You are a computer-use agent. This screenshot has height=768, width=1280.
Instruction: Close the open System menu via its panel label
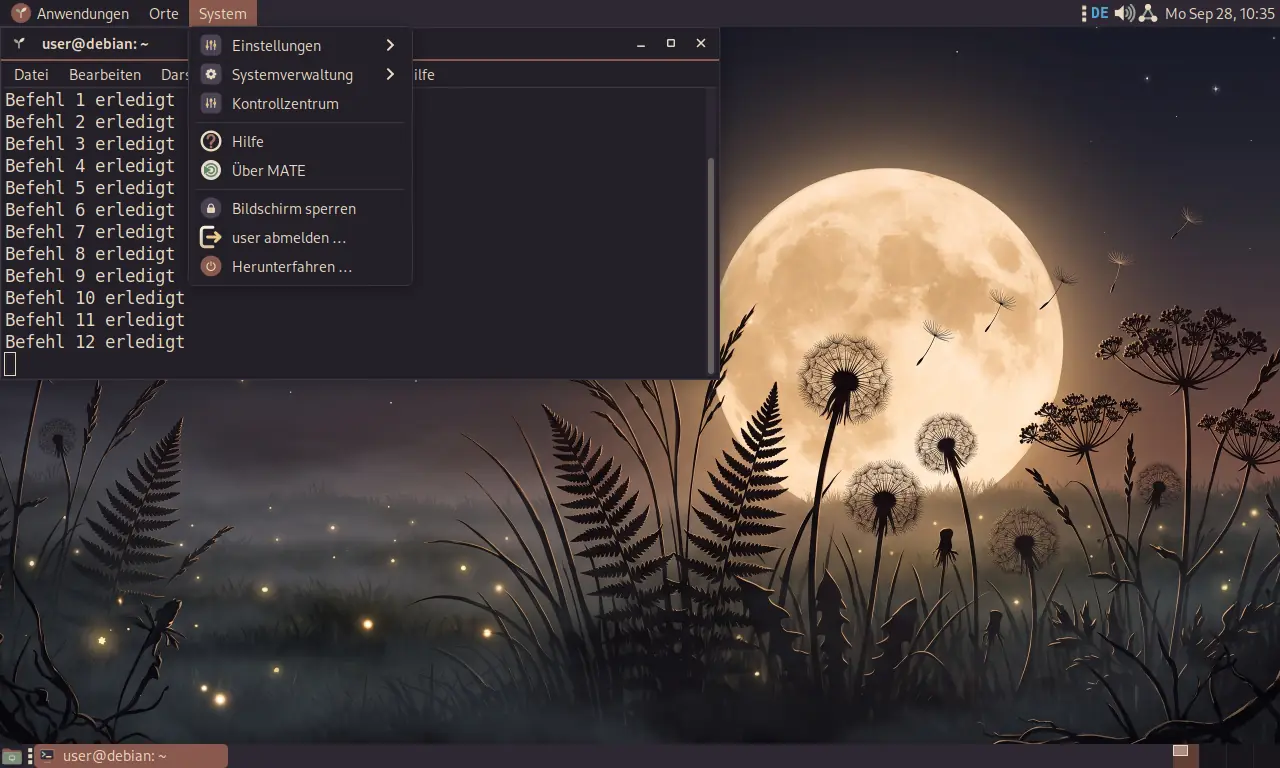click(x=222, y=14)
